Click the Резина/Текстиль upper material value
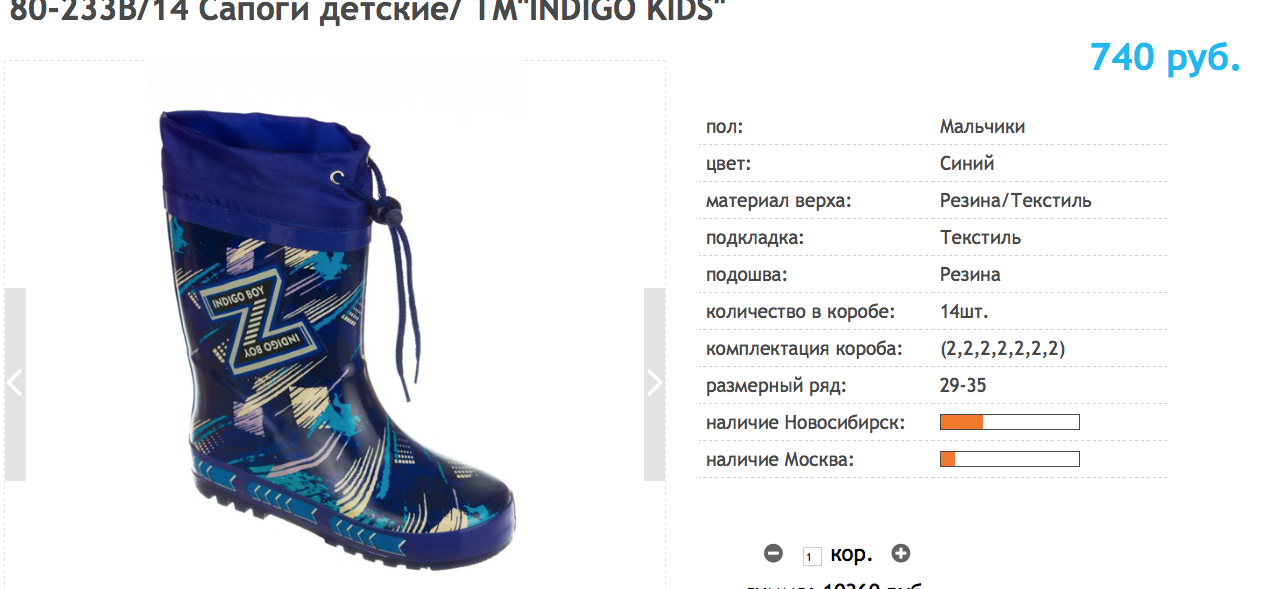 pyautogui.click(x=1016, y=201)
